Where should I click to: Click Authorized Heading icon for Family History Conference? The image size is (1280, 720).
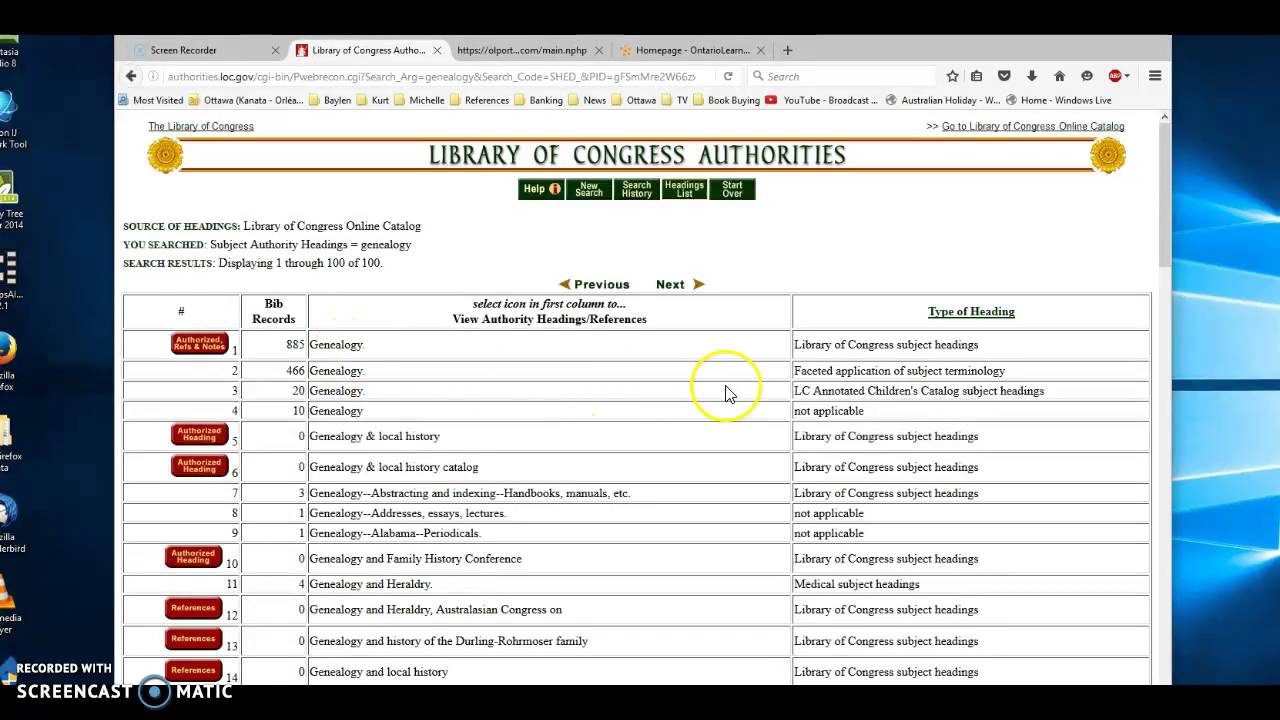[193, 557]
